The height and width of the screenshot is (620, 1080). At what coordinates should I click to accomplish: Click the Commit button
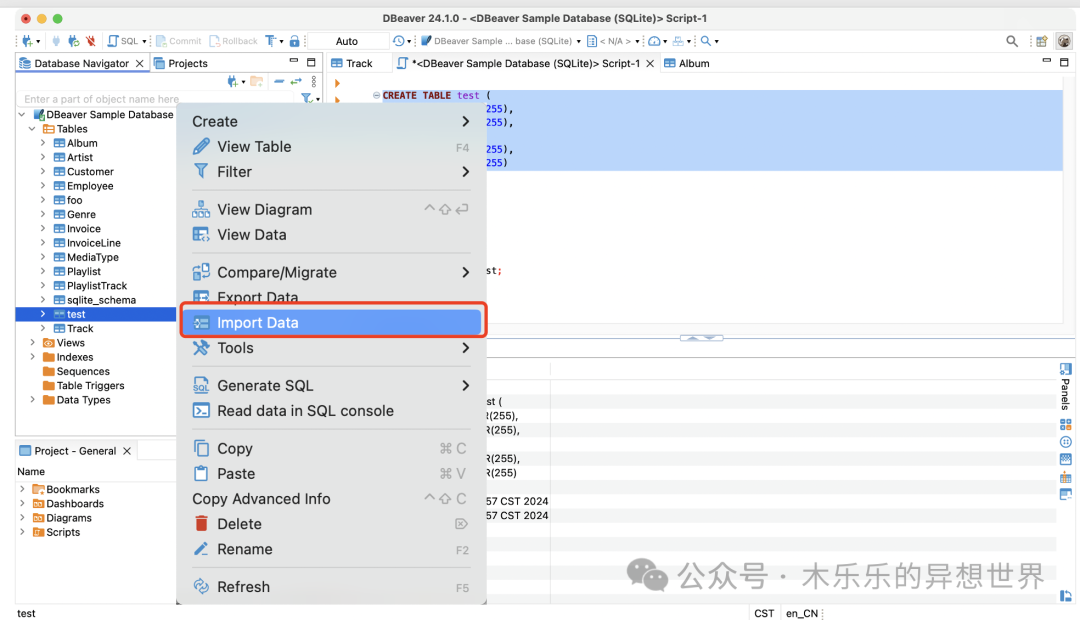tap(178, 41)
